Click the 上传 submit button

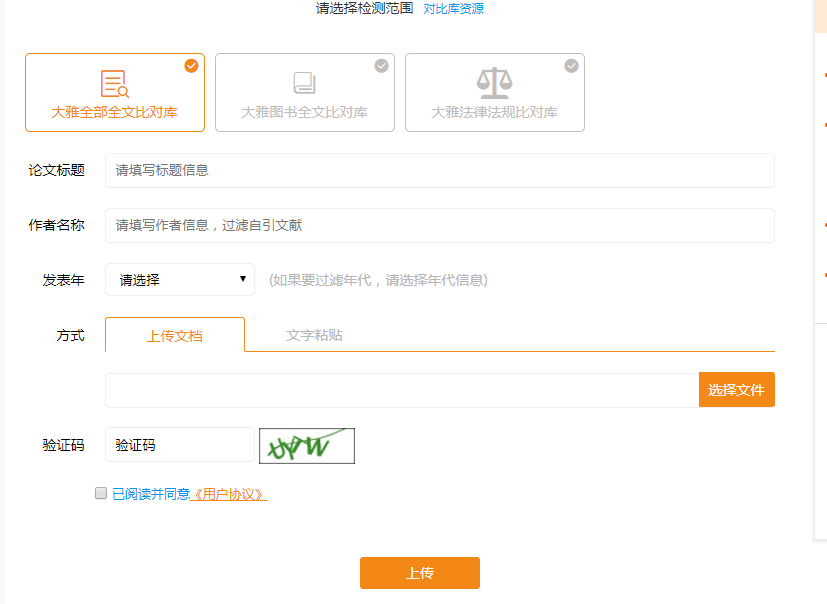420,573
